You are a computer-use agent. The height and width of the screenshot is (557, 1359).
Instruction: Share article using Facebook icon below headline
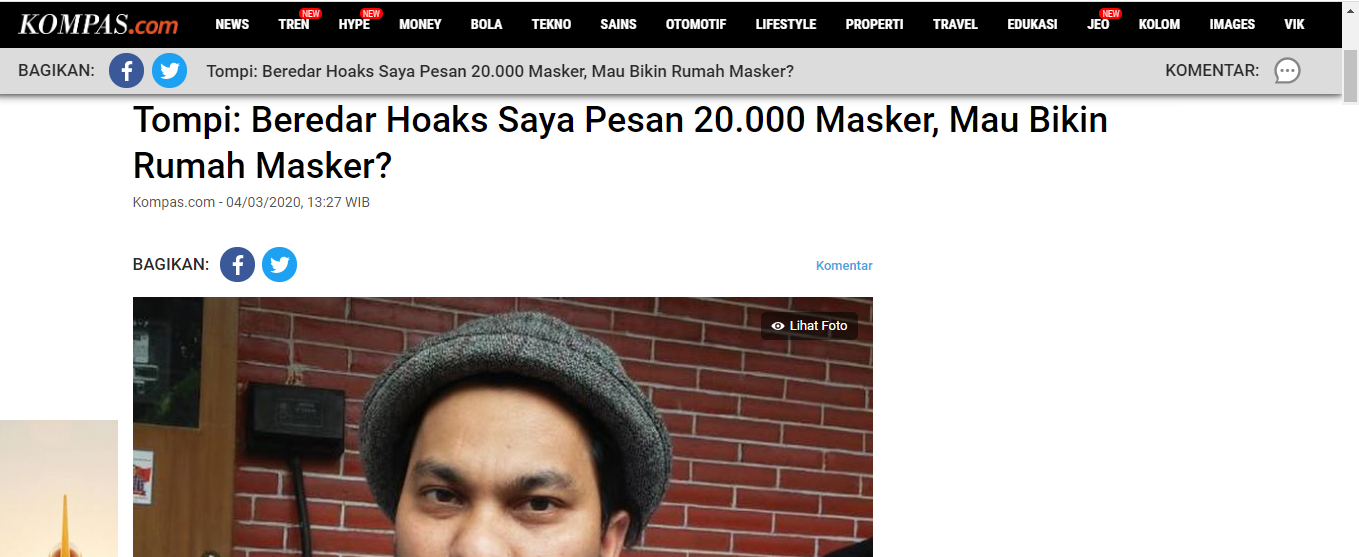[237, 265]
